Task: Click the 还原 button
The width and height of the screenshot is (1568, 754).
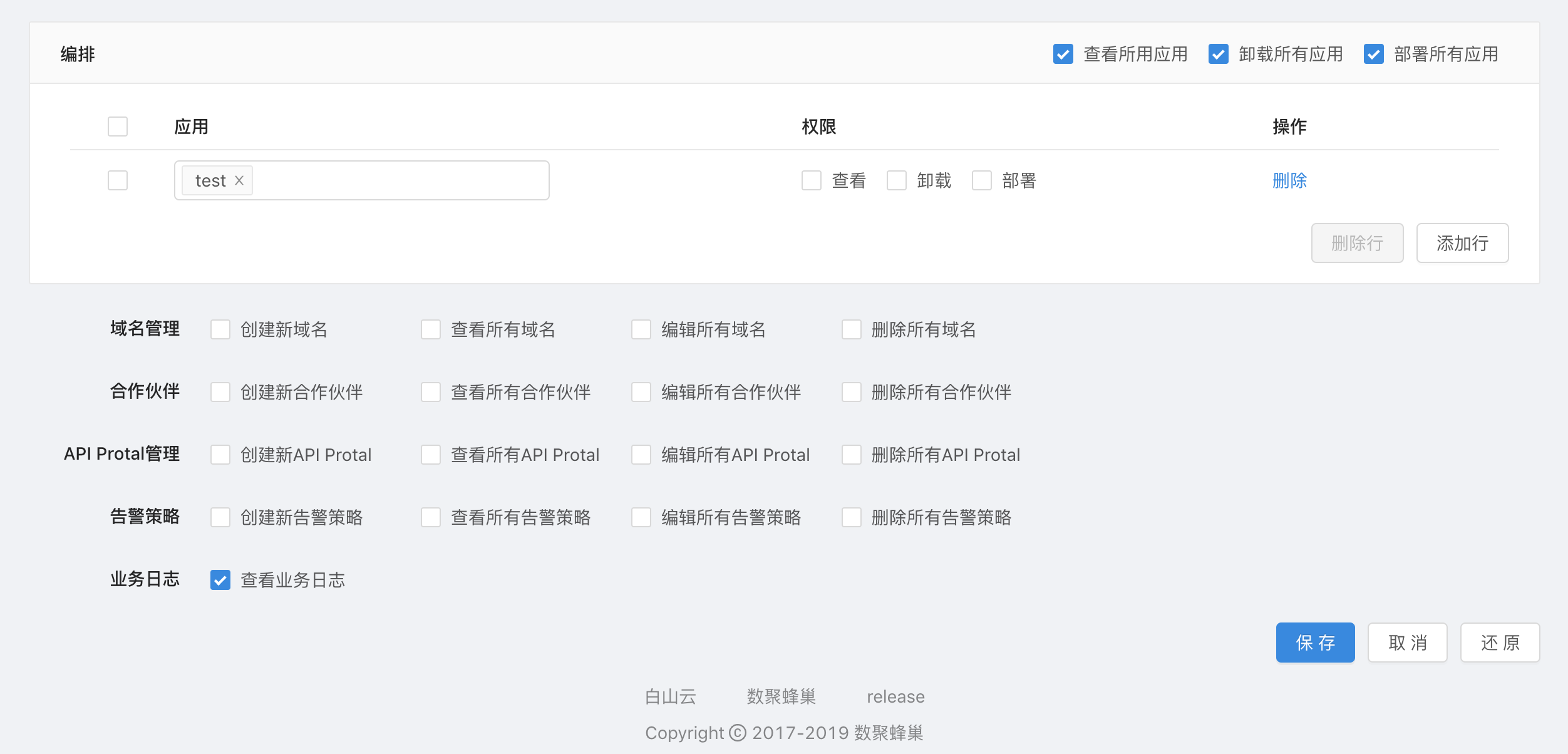Action: [1500, 643]
